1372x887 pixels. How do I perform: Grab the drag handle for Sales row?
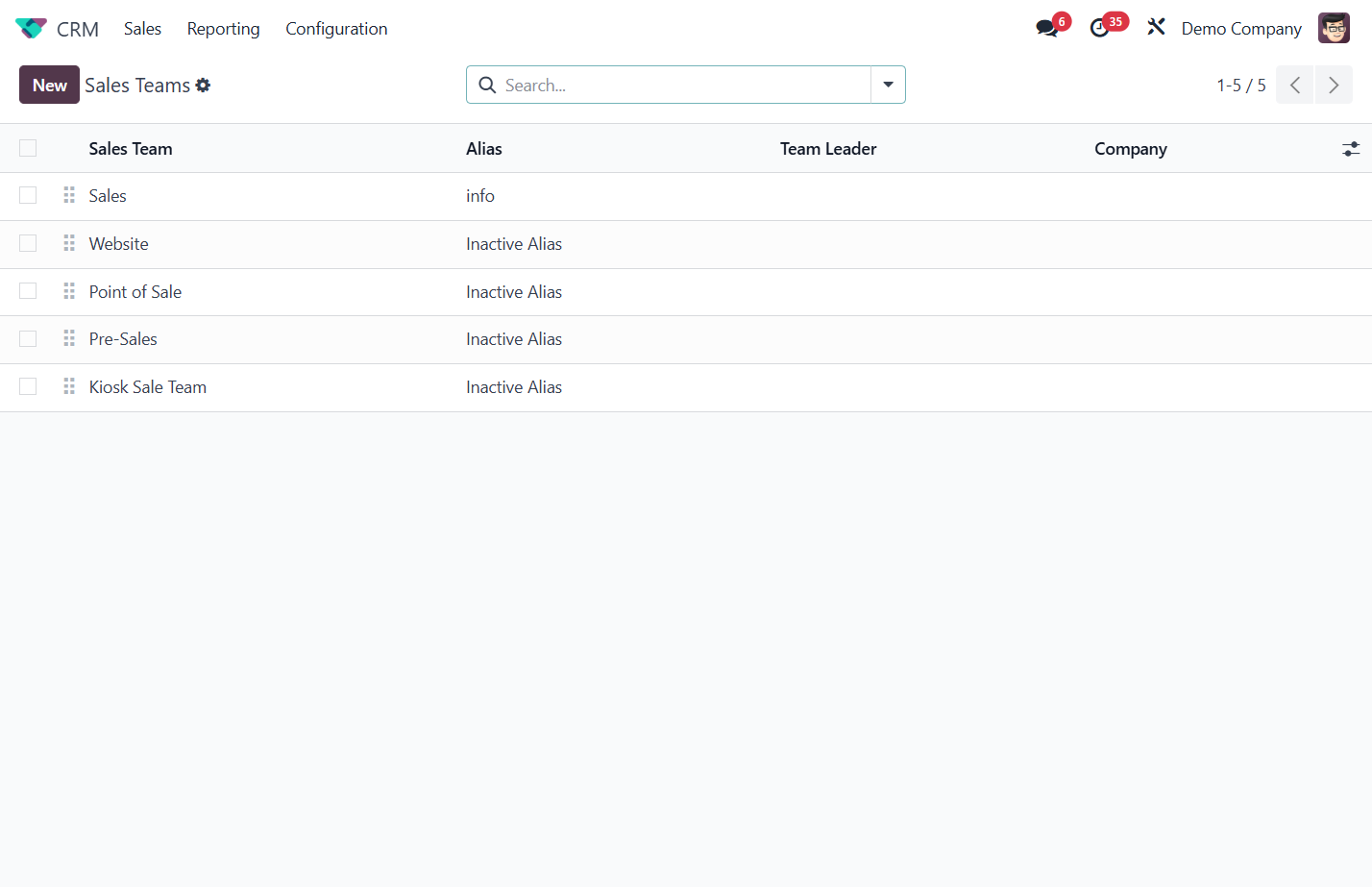click(69, 196)
